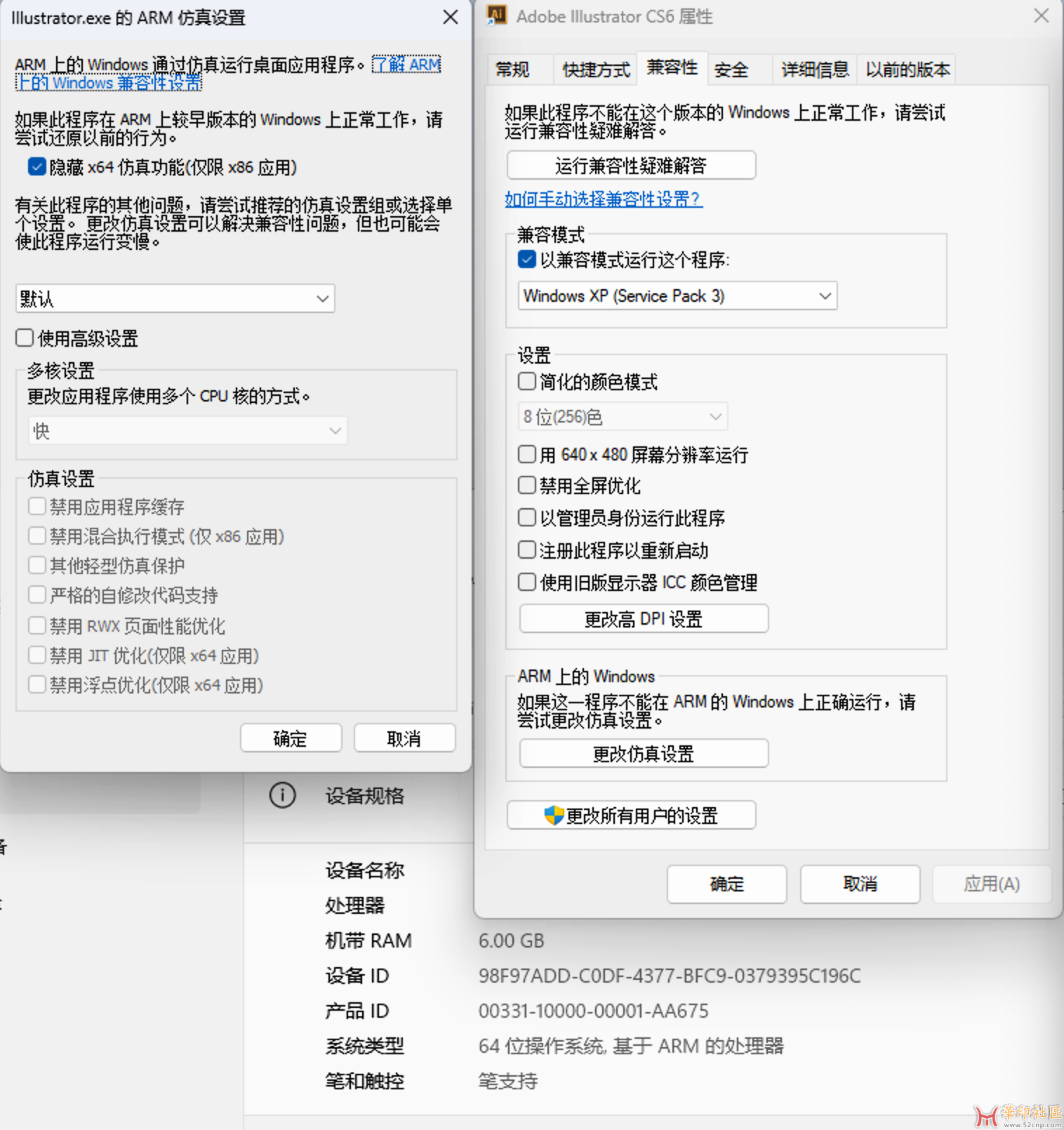Click the 笔支持 value

tap(508, 1081)
